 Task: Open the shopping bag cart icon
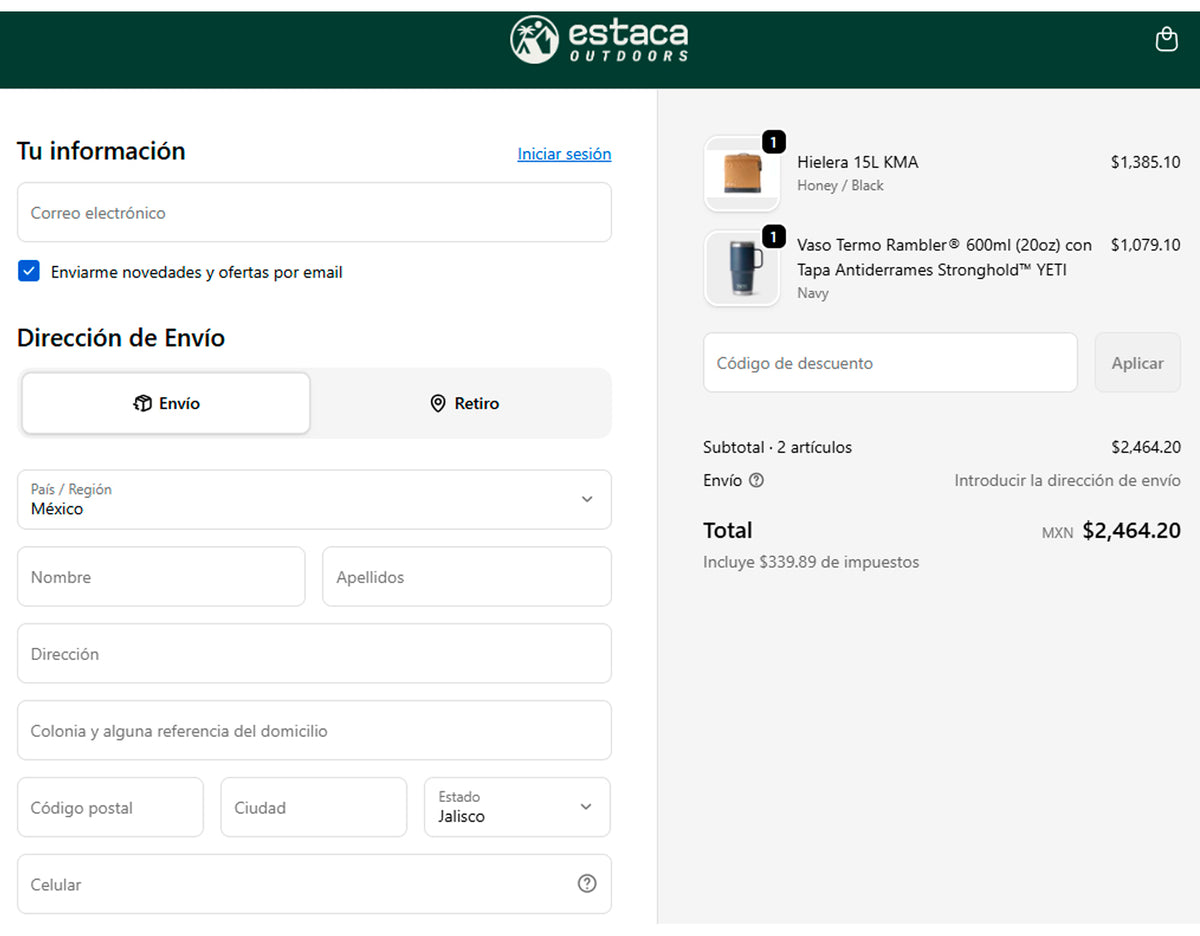point(1166,39)
